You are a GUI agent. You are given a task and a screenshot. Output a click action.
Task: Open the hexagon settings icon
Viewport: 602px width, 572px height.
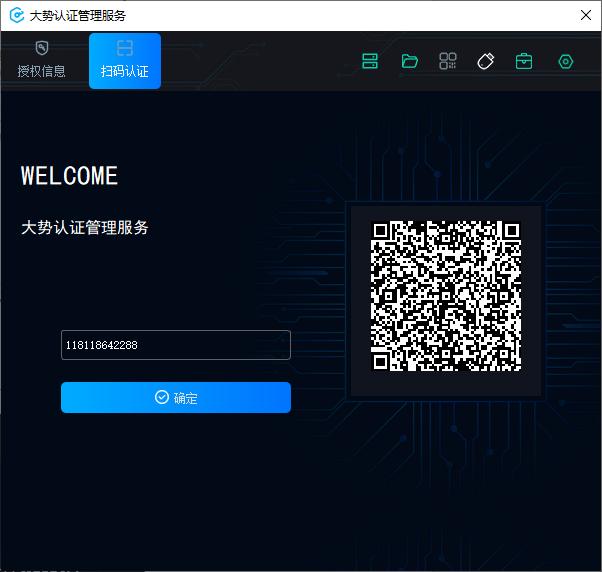click(566, 61)
